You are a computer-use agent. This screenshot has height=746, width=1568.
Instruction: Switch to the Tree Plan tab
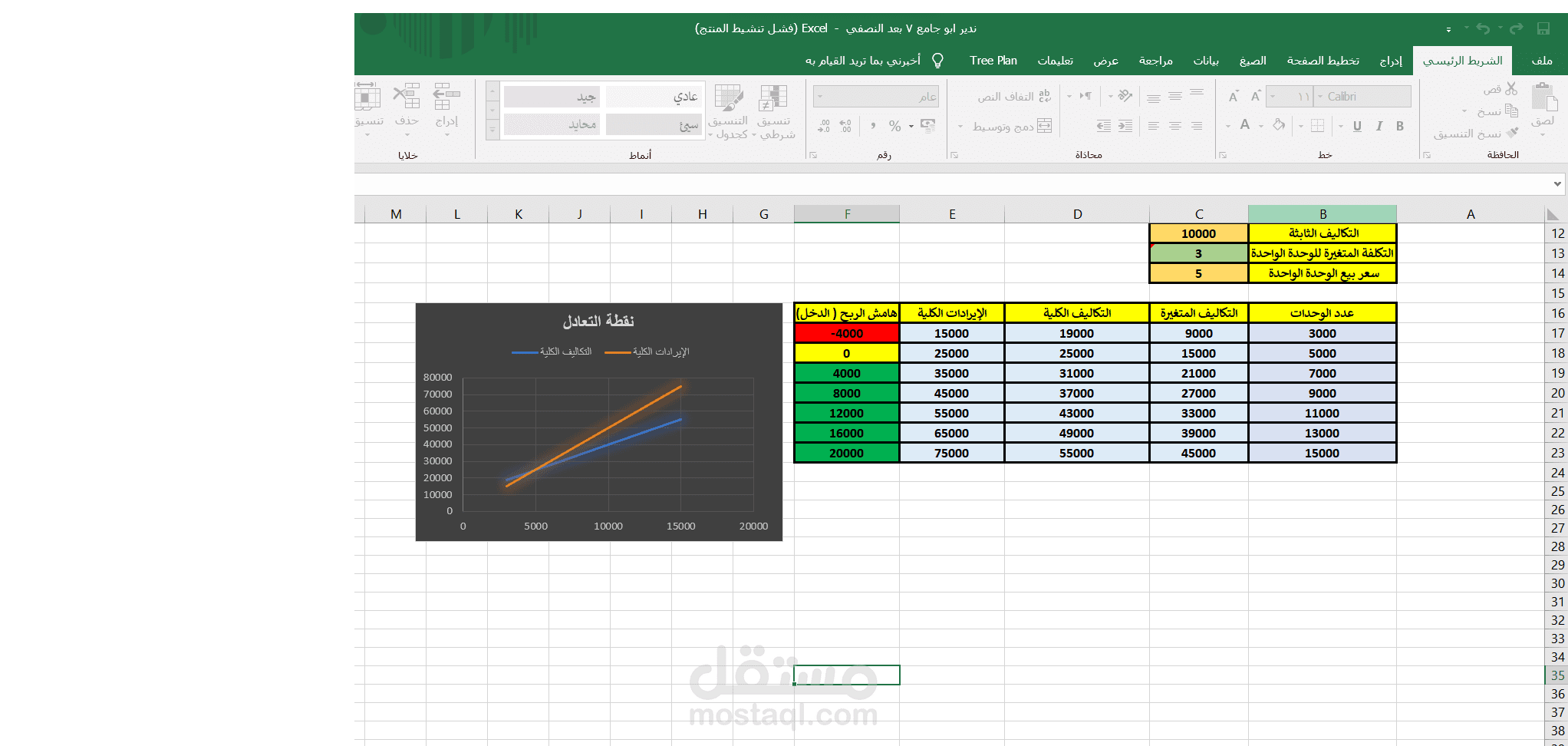[993, 61]
